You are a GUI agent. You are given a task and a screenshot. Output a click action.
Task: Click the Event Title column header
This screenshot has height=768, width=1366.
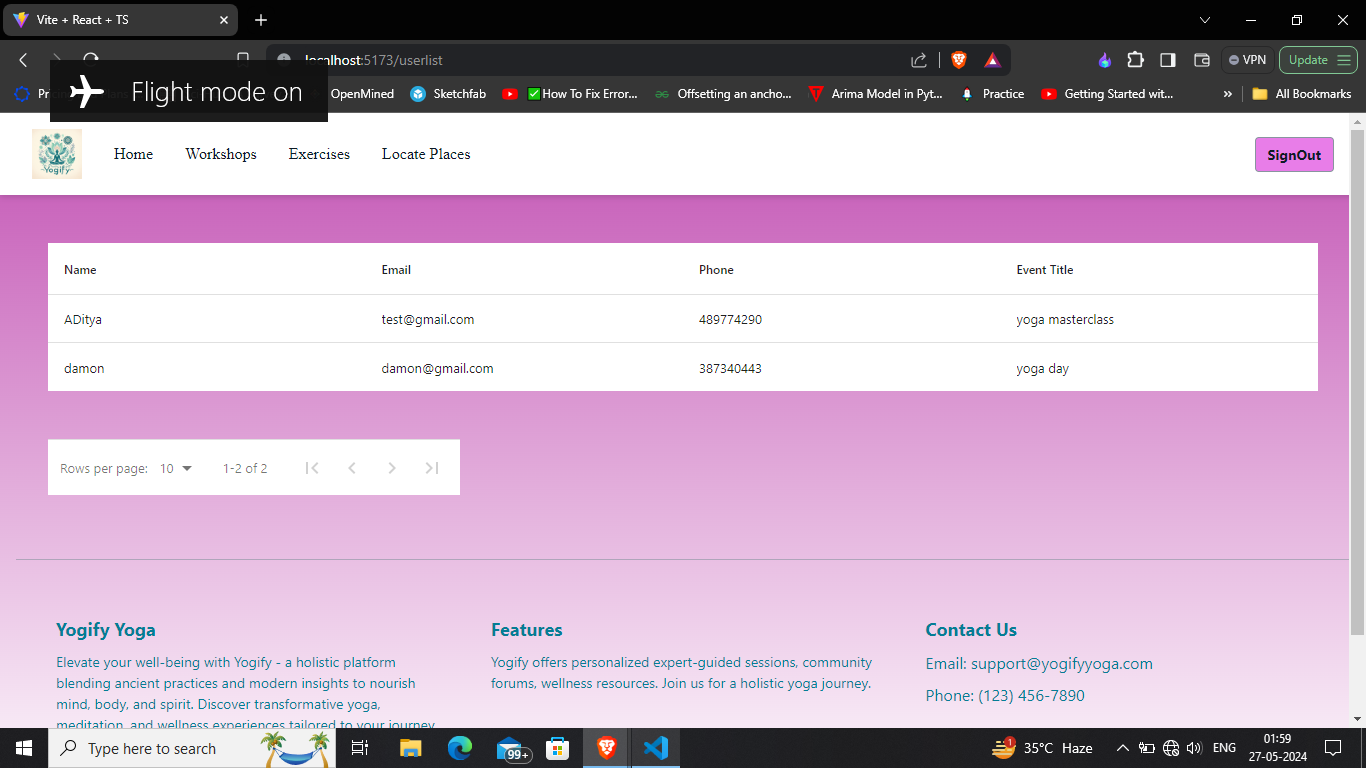coord(1045,270)
